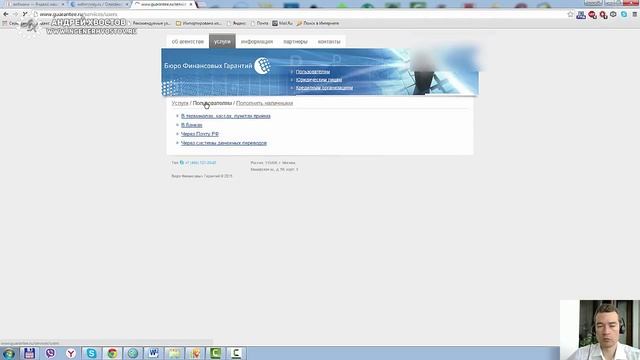Select the 'услуги' menu tab
This screenshot has height=360, width=640.
[222, 42]
